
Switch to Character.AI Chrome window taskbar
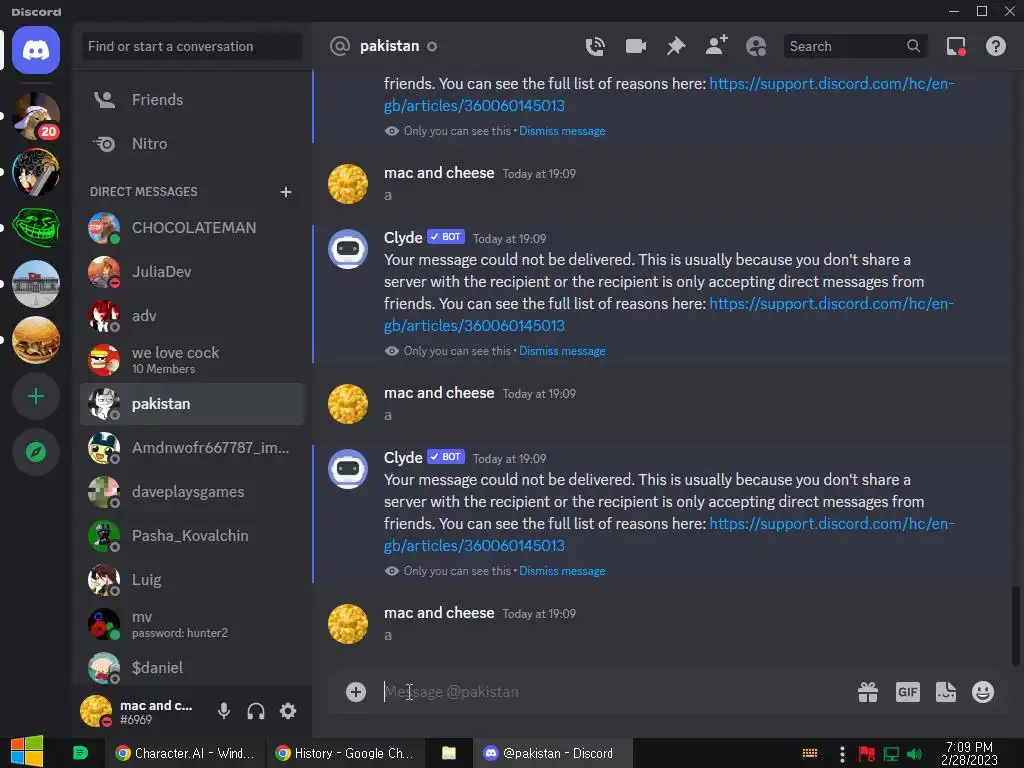(x=185, y=753)
